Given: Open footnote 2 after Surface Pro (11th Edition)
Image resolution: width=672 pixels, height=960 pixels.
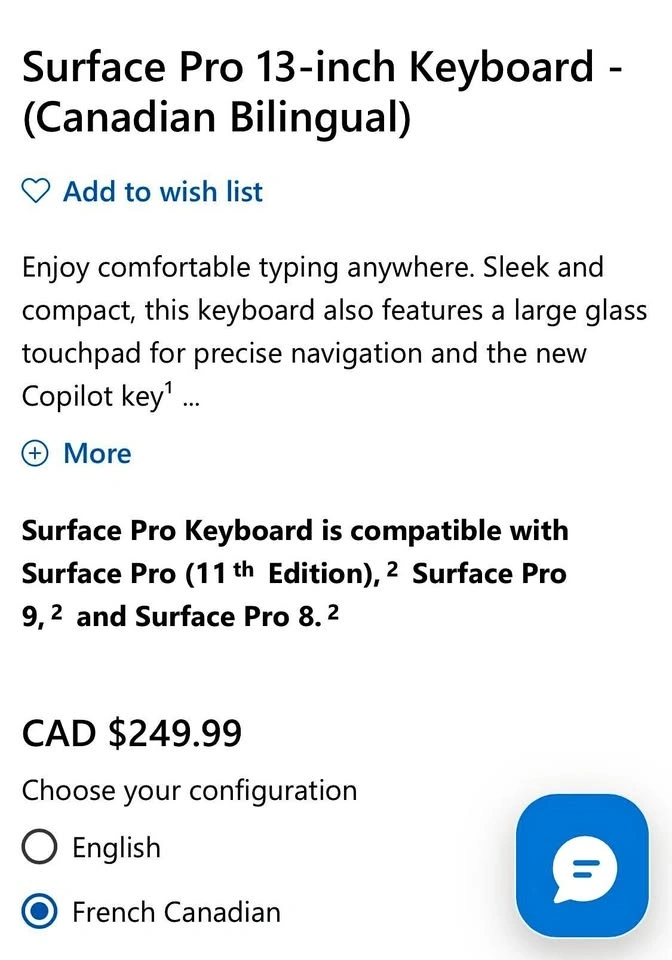Looking at the screenshot, I should tap(393, 569).
